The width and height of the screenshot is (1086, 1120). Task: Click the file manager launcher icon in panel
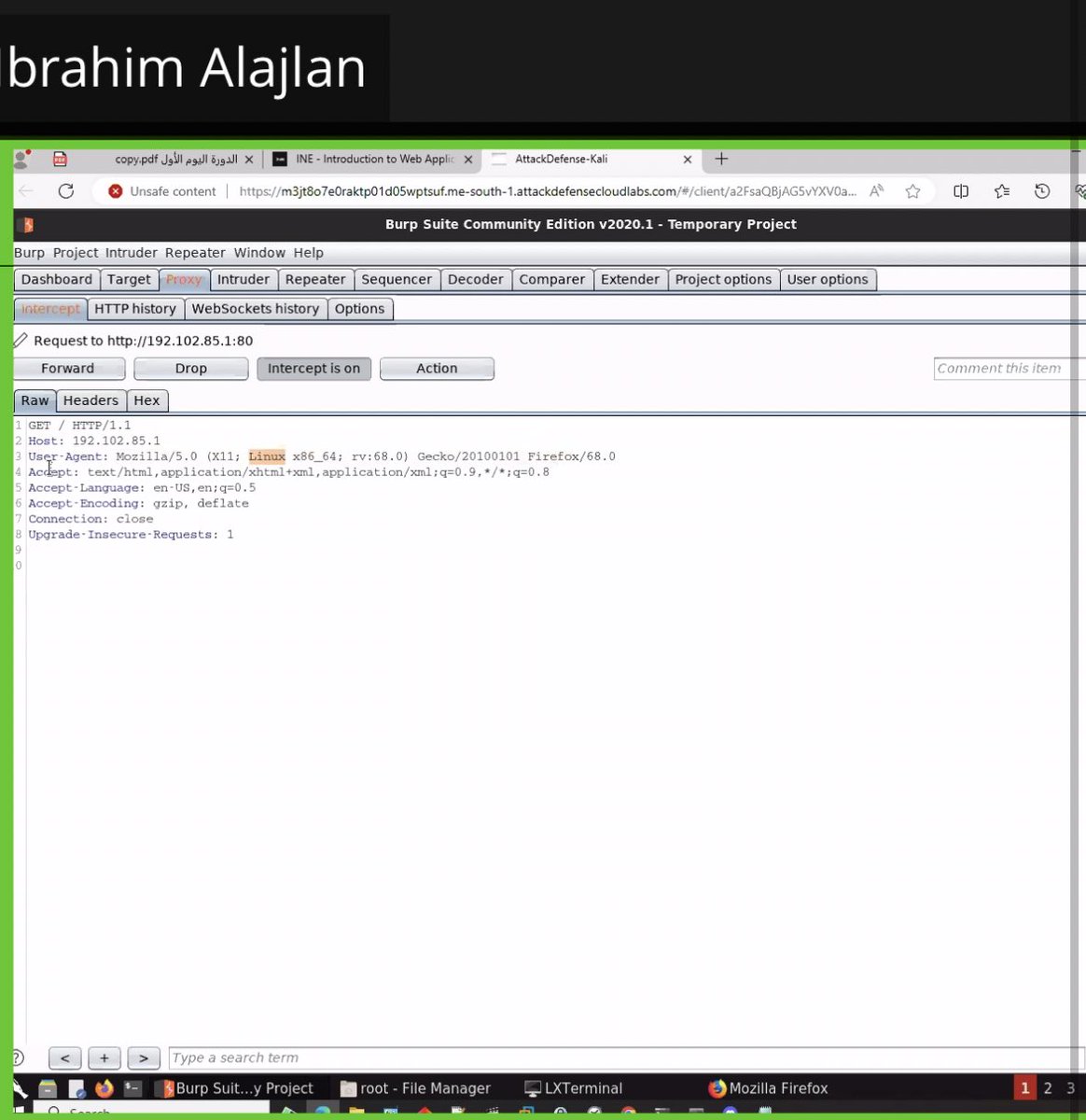point(48,1088)
